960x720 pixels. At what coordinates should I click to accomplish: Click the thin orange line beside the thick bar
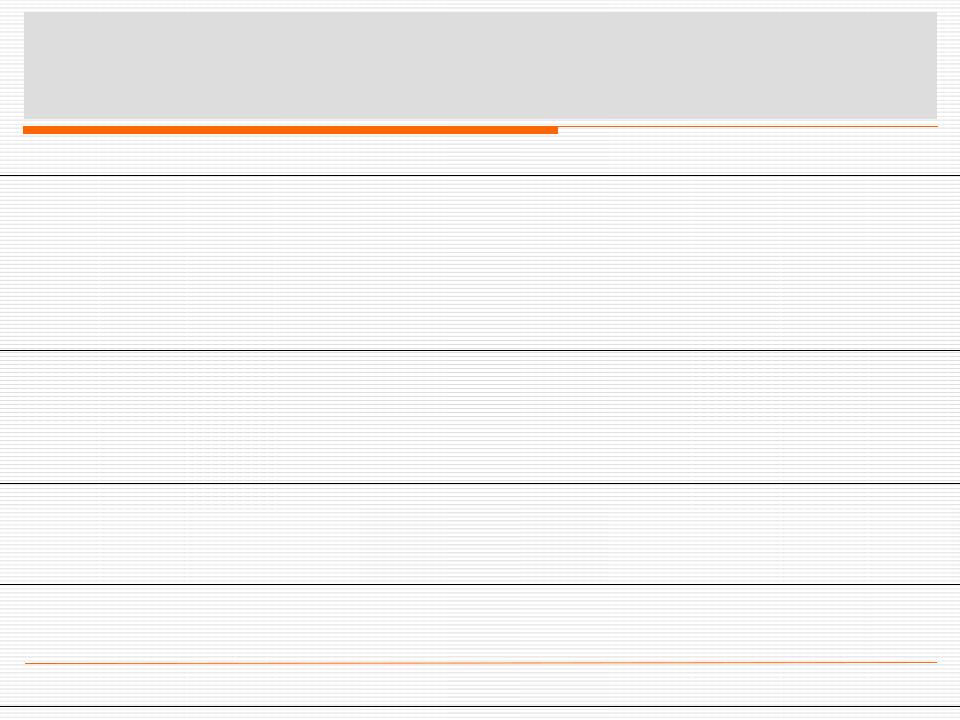(748, 127)
